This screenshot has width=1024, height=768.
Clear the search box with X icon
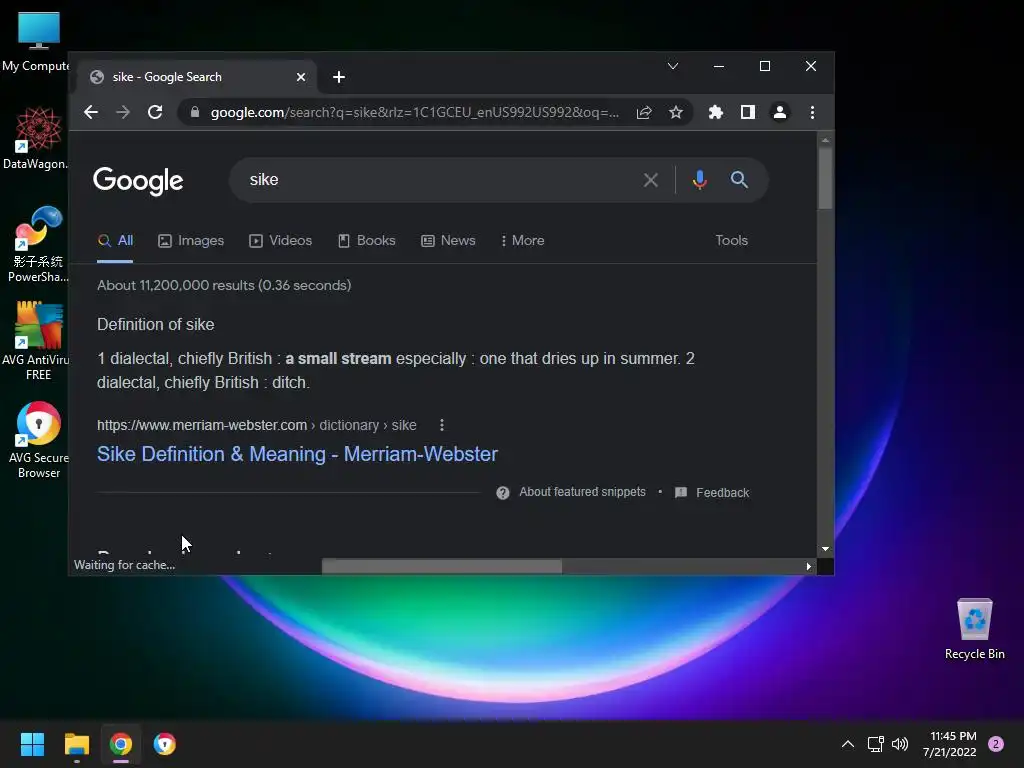(650, 180)
